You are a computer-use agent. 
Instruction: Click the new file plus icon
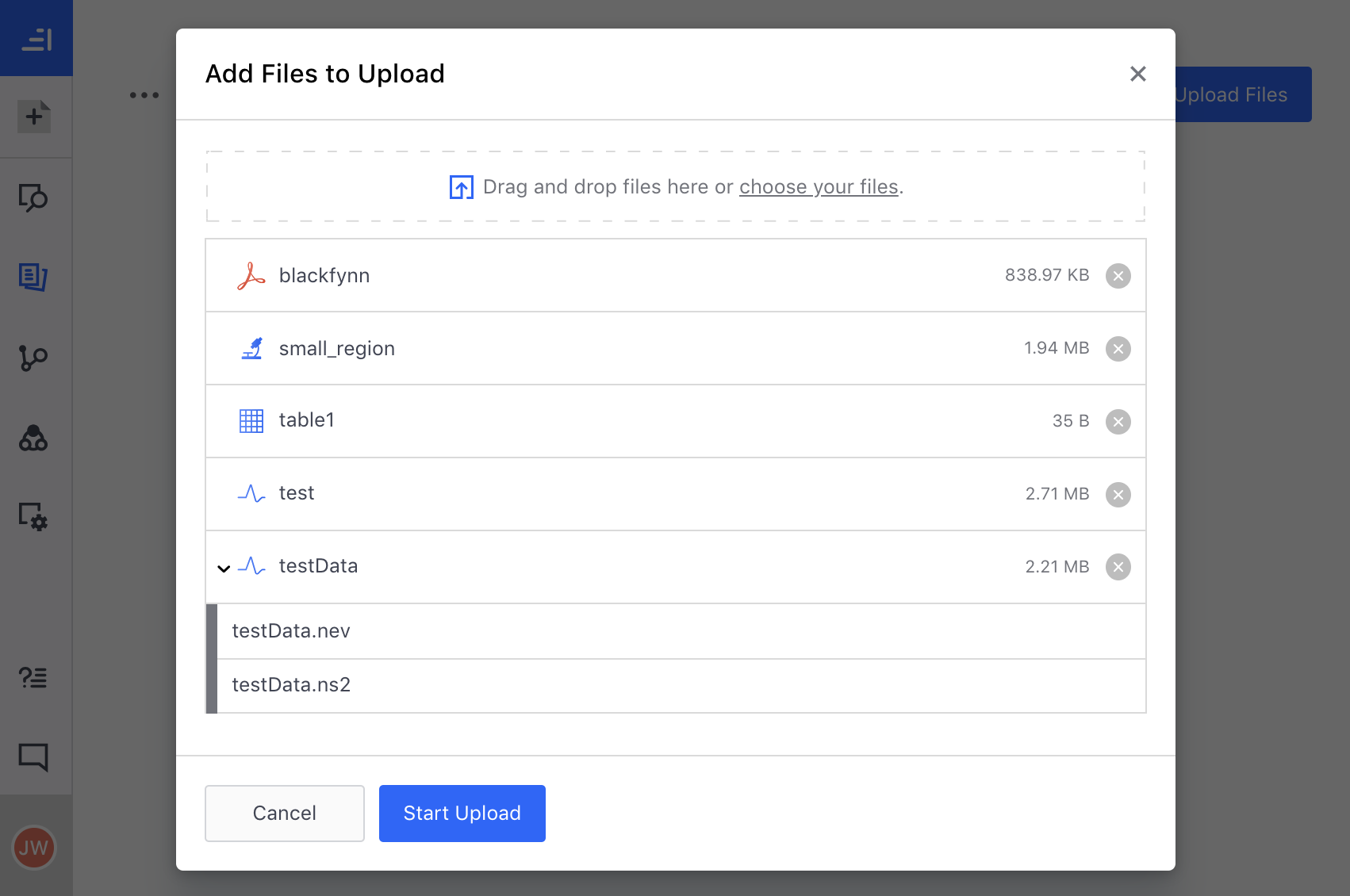coord(34,117)
